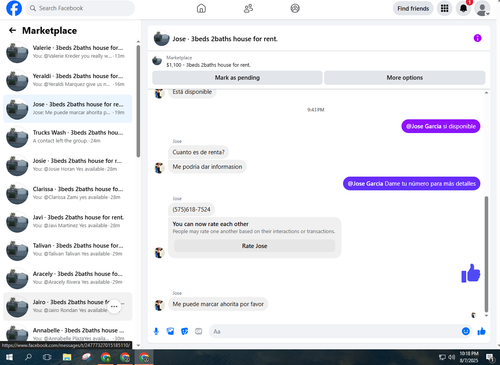Click More options button

[405, 78]
